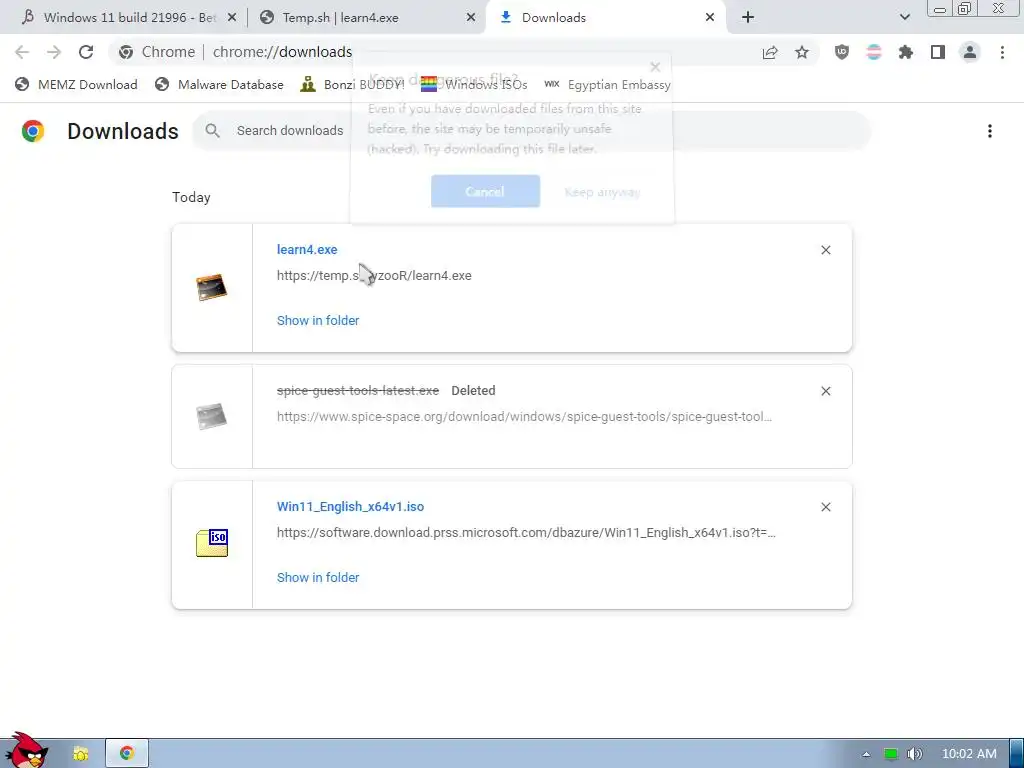Open the learn4.exe file link
The height and width of the screenshot is (768, 1024).
[x=307, y=249]
